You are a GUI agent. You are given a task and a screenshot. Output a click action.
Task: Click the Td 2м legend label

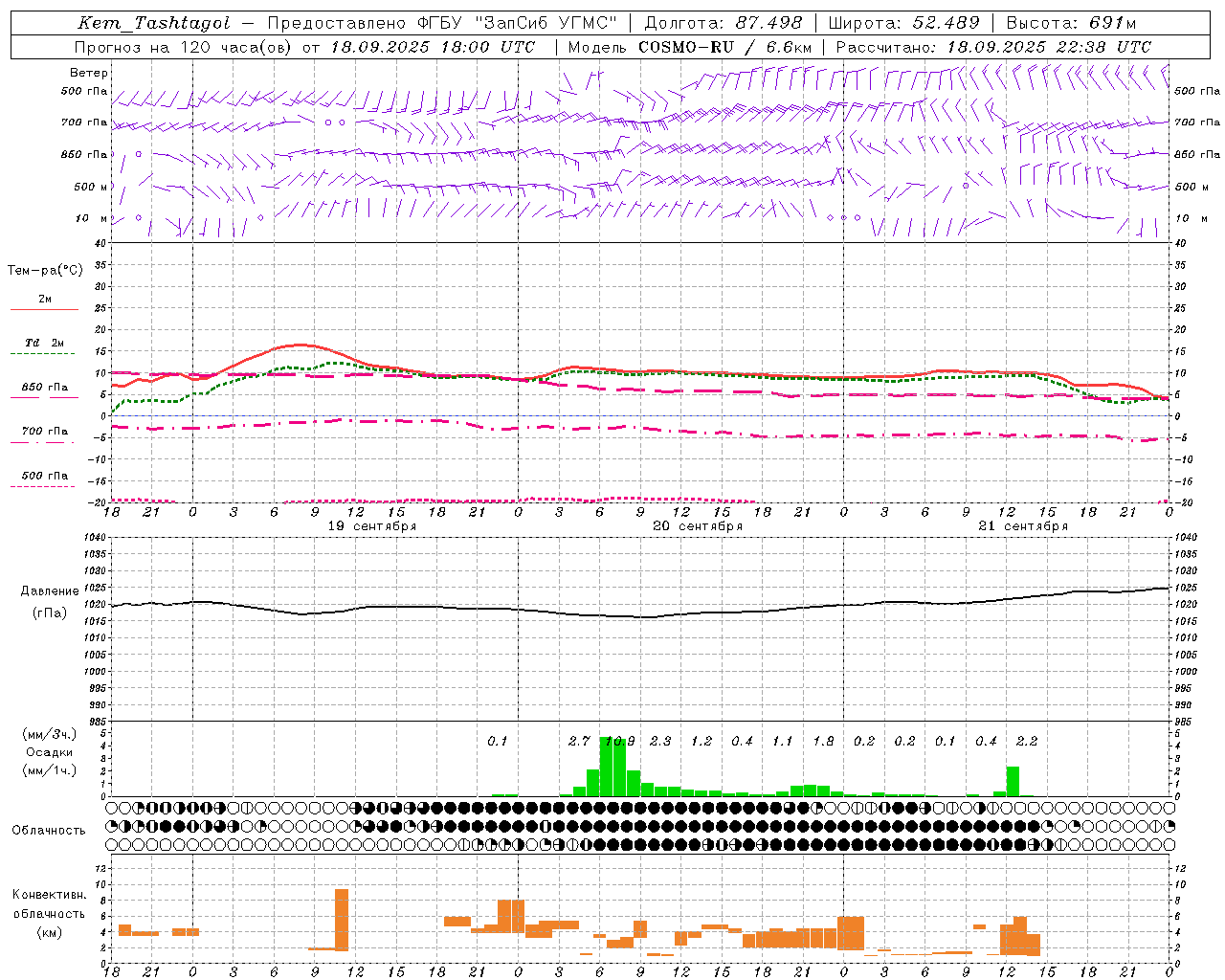(x=45, y=343)
